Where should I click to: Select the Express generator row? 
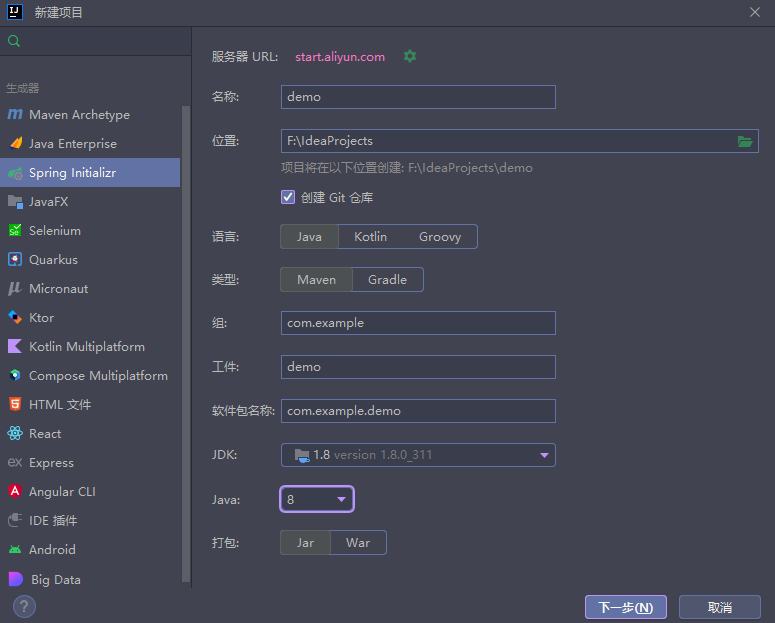tap(90, 462)
